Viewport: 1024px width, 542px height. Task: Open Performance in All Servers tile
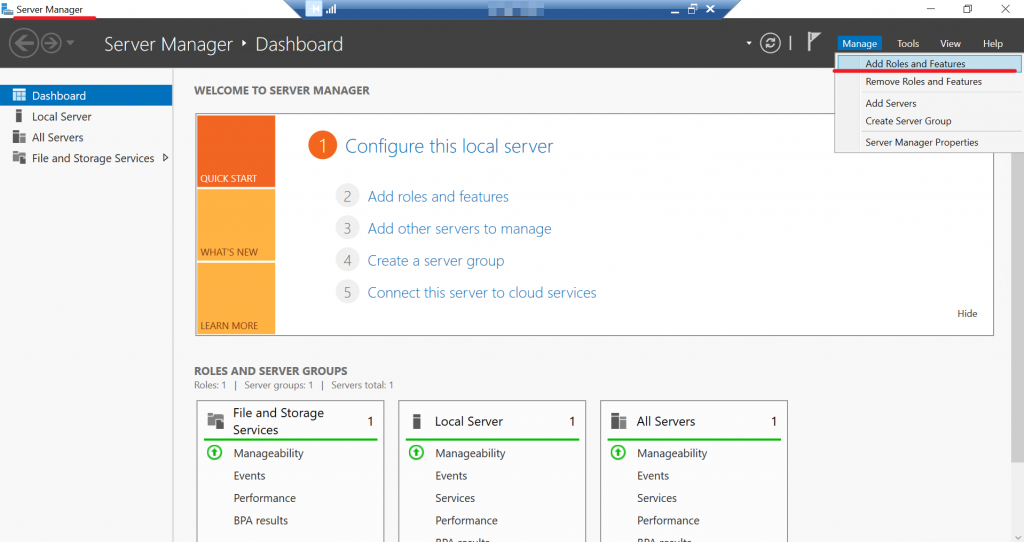tap(668, 520)
